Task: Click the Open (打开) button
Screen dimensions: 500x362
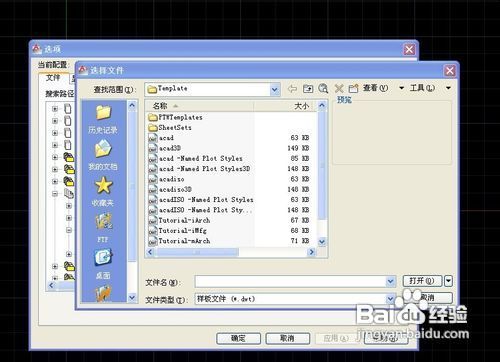Action: click(422, 281)
